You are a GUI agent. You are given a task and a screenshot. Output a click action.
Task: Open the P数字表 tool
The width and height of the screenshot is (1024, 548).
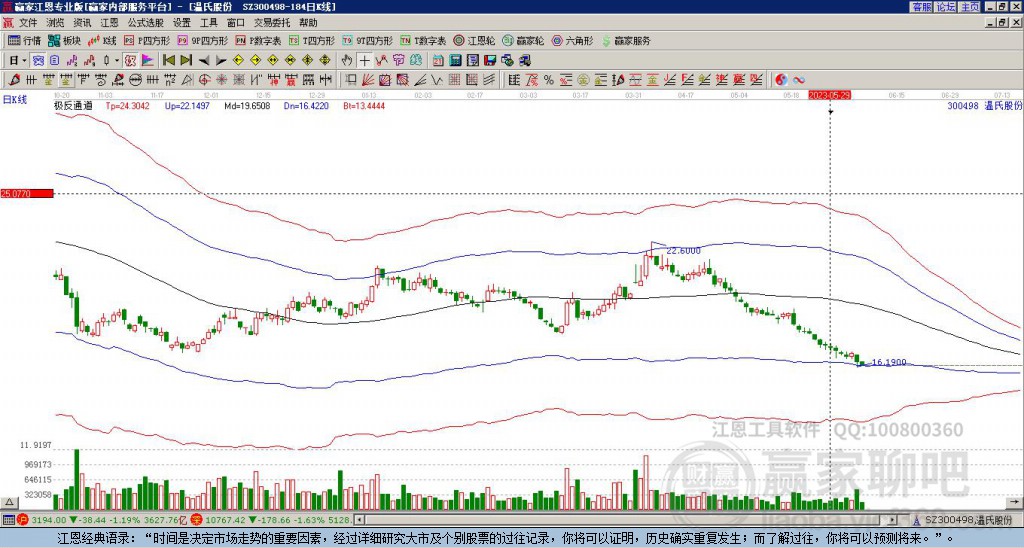pyautogui.click(x=258, y=40)
